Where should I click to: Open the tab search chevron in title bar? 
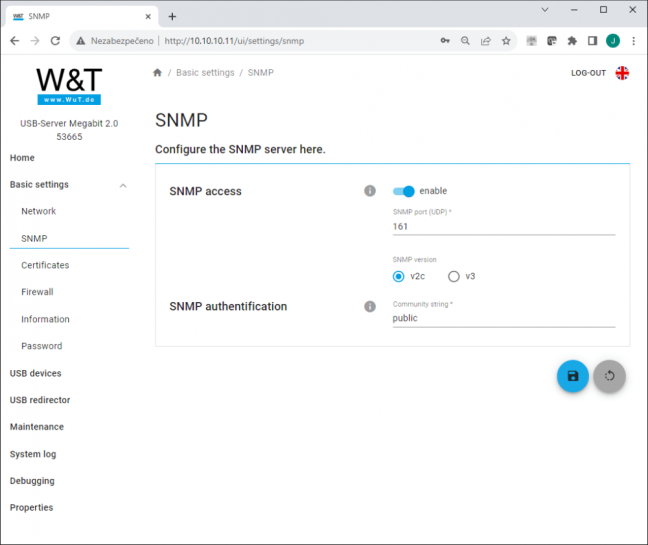pyautogui.click(x=545, y=10)
